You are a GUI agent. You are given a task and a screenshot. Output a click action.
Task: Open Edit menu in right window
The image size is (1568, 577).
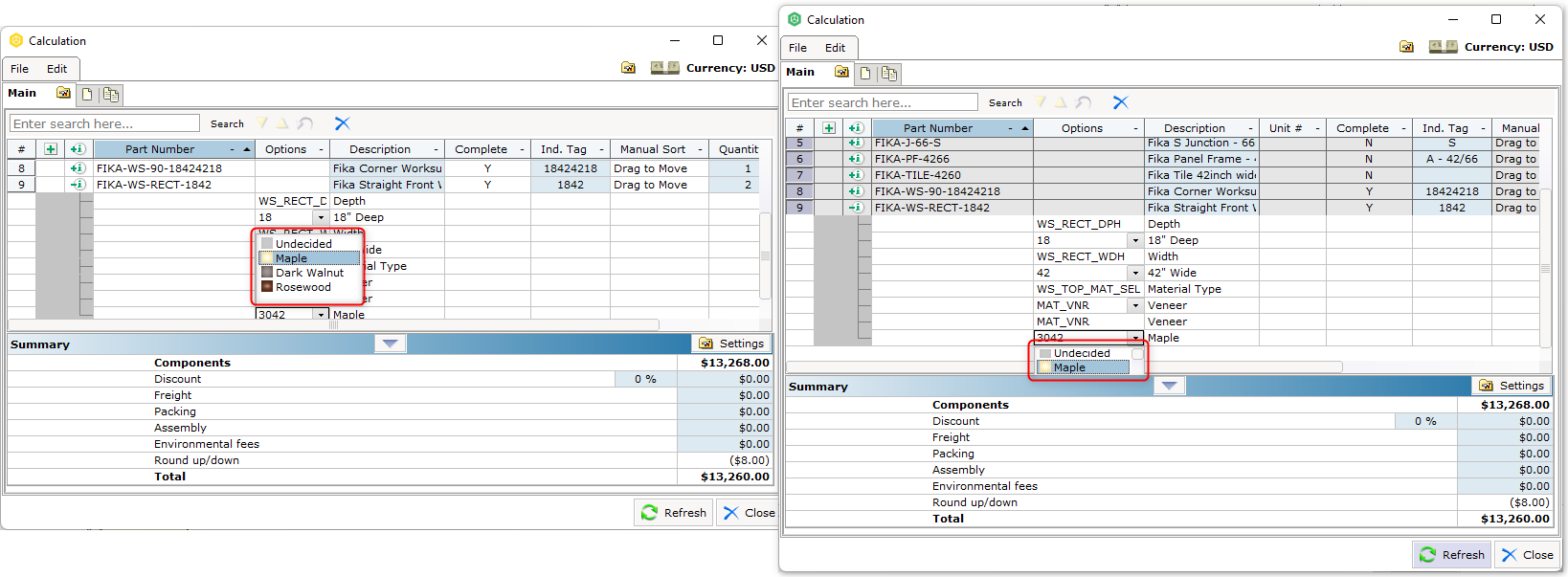[836, 48]
